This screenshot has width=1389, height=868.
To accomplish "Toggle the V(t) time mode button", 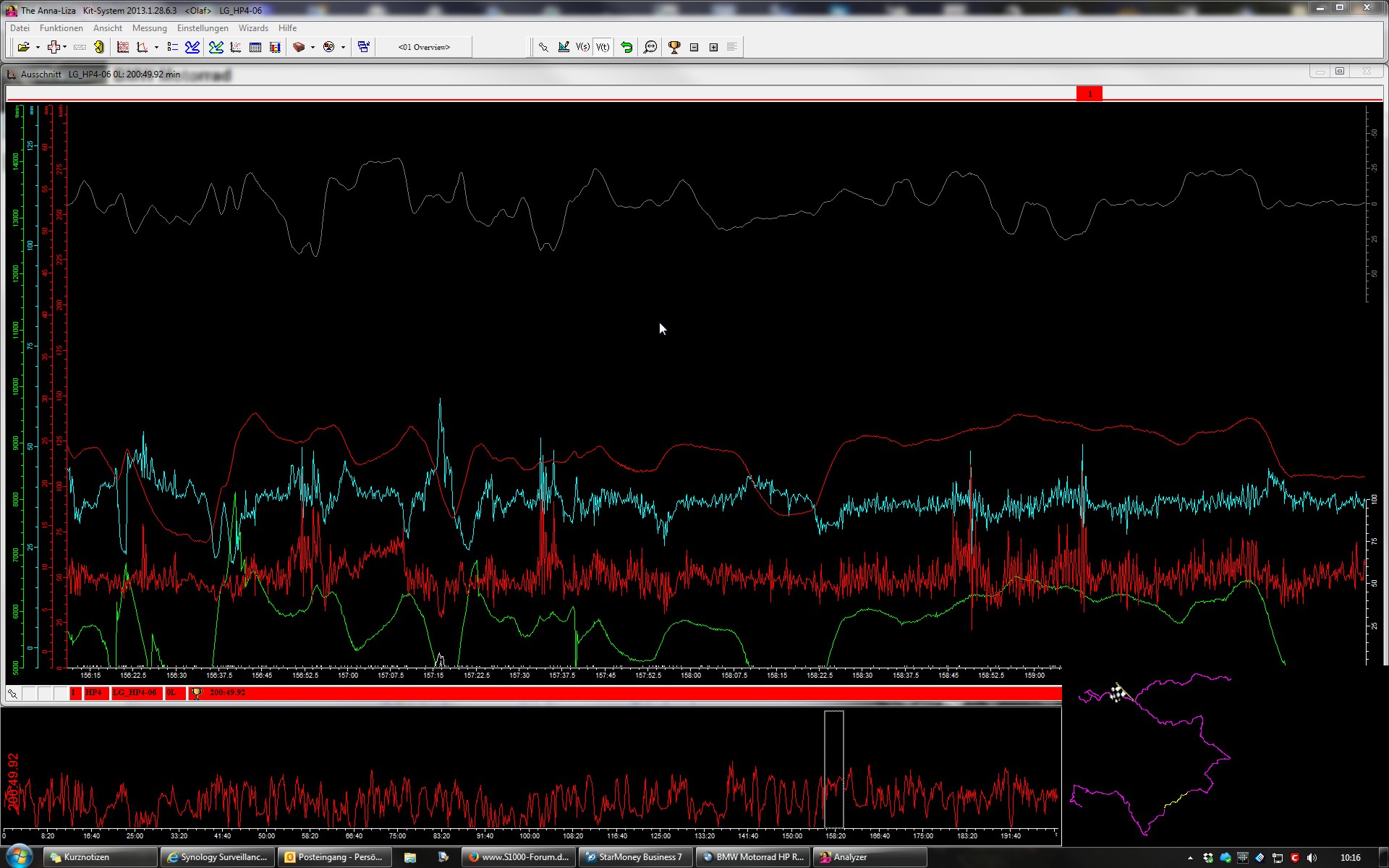I will pos(603,47).
